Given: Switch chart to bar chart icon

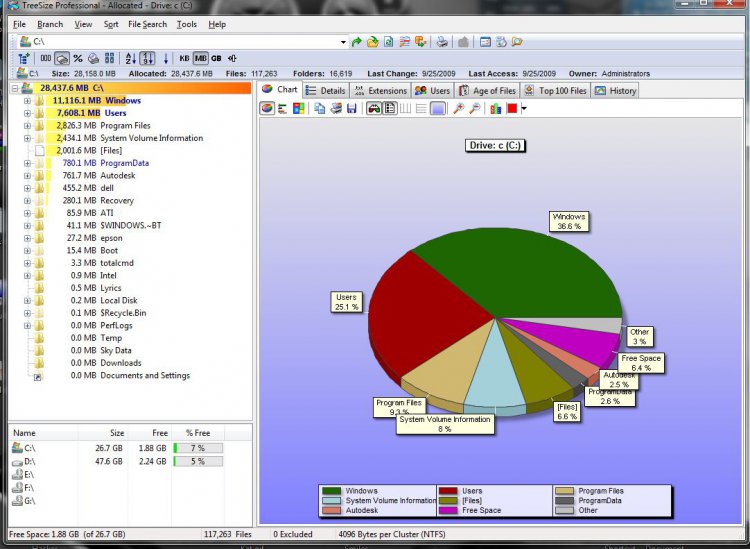Looking at the screenshot, I should pos(283,109).
